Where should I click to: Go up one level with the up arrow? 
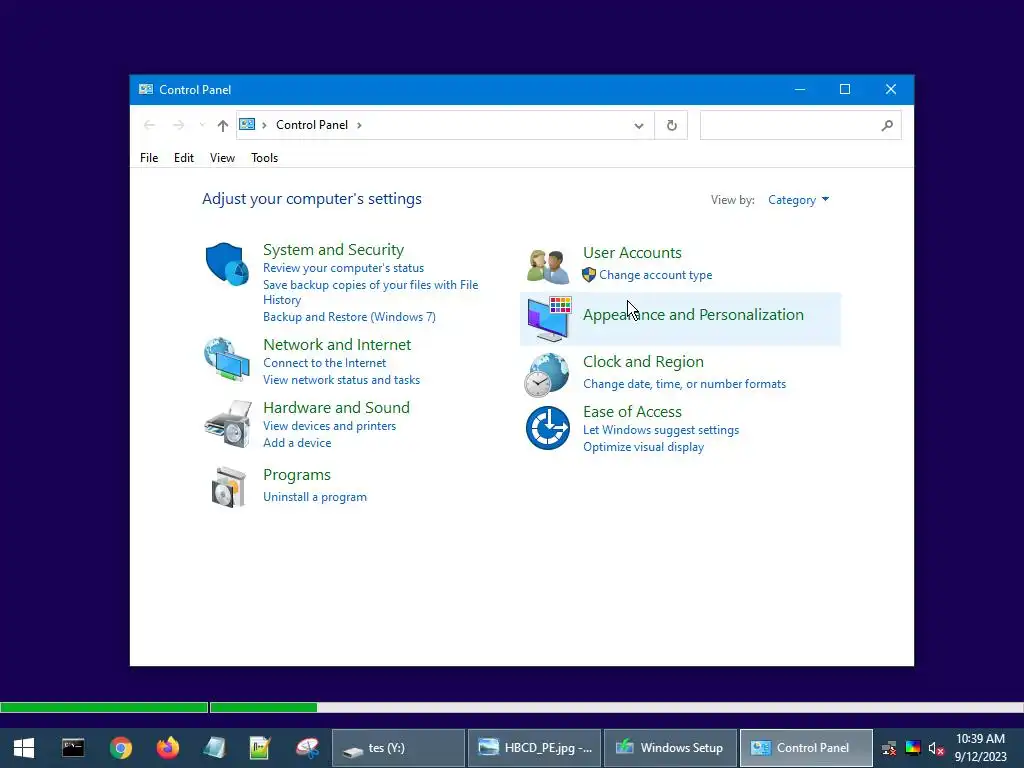coord(223,125)
